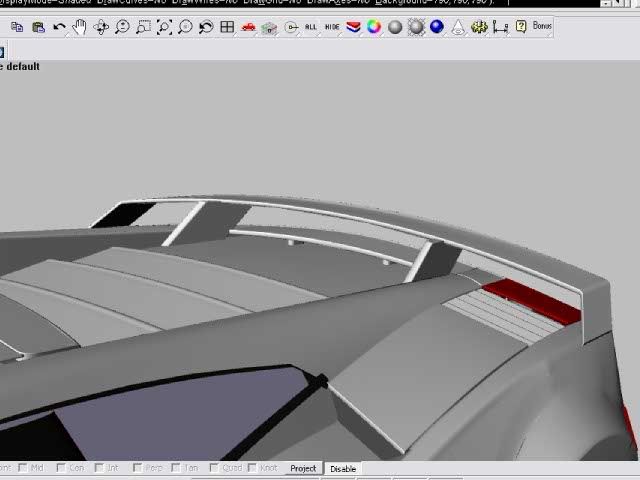Open the four-viewport layout icon

pos(227,27)
